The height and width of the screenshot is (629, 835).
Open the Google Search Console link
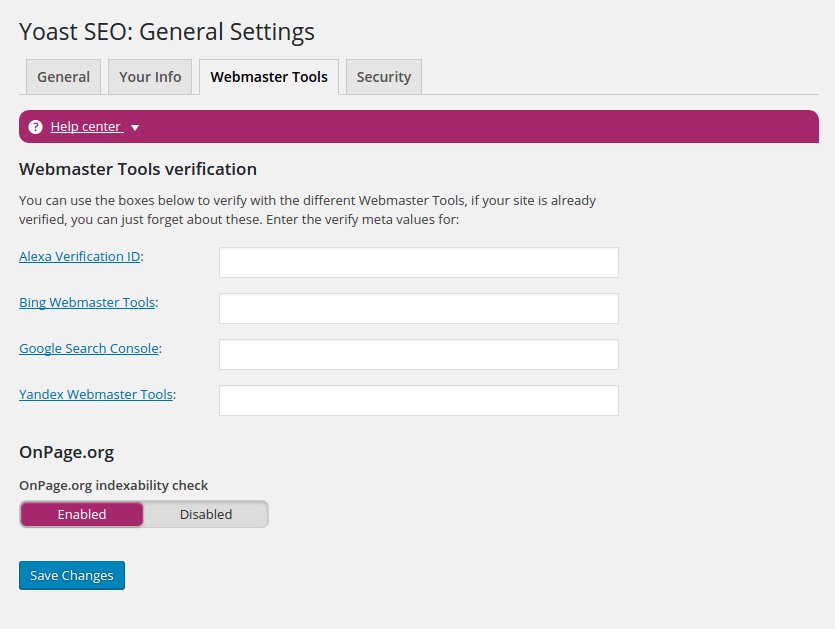pos(89,348)
